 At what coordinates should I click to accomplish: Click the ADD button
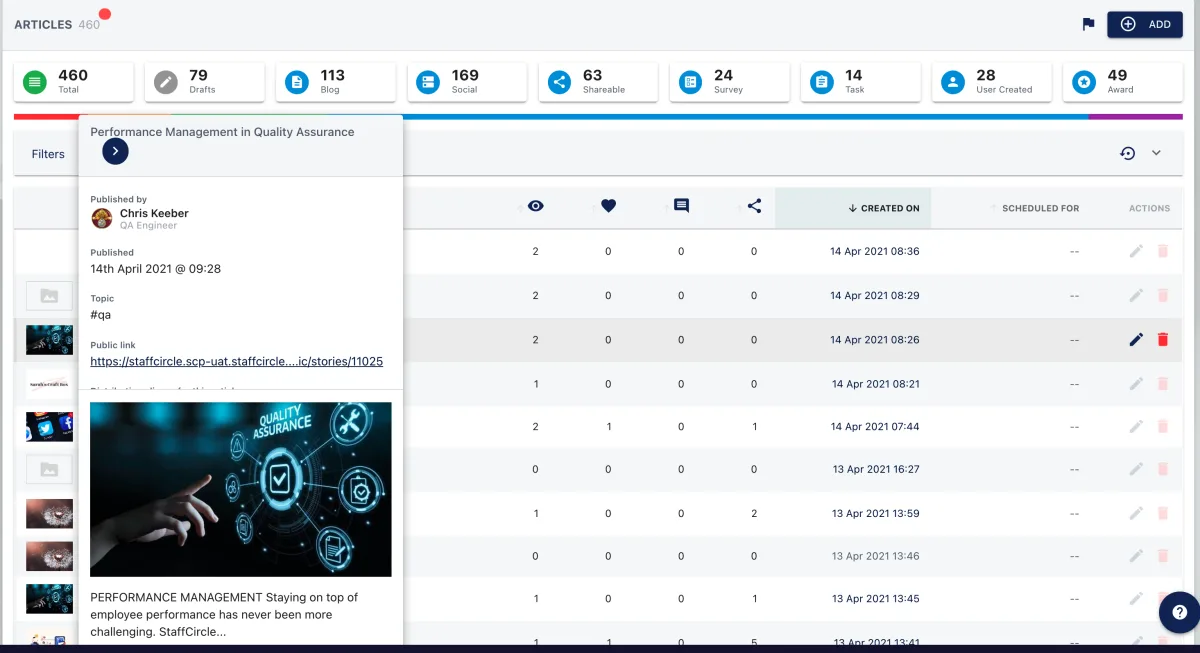pos(1145,24)
